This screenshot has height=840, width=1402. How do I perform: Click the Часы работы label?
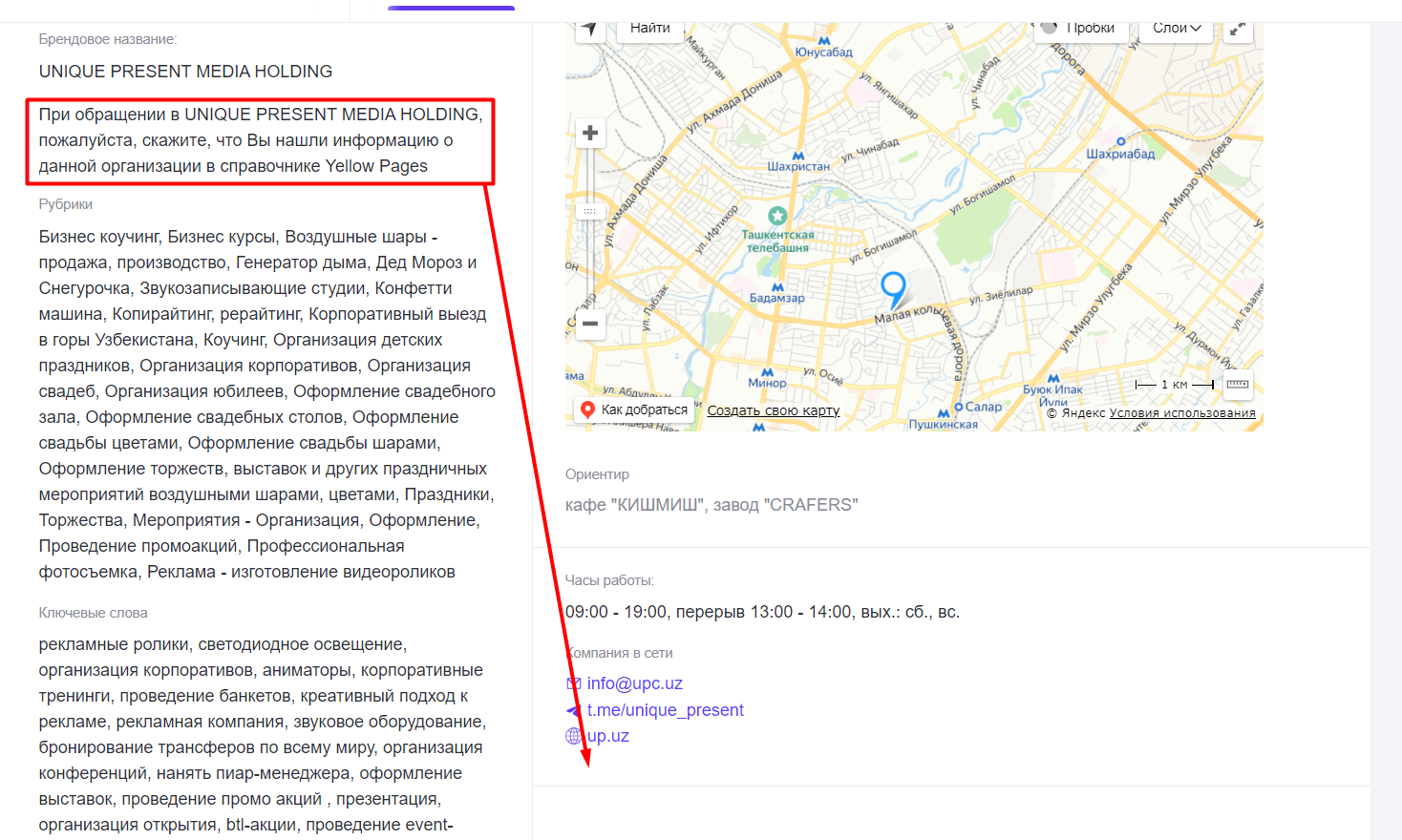coord(609,580)
